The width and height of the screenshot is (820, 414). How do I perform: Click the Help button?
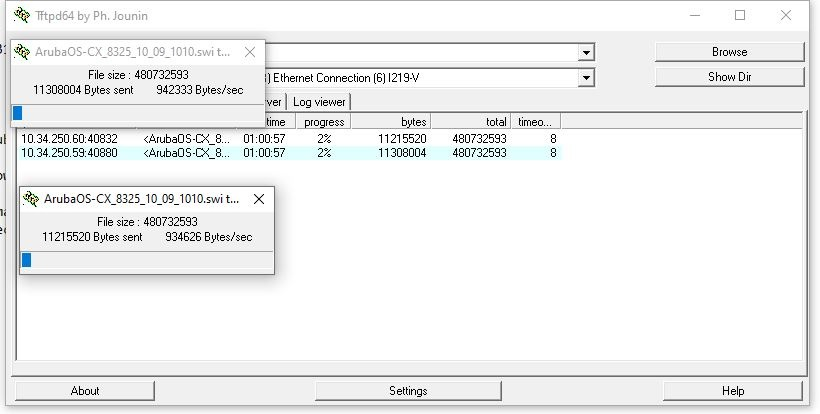(733, 391)
